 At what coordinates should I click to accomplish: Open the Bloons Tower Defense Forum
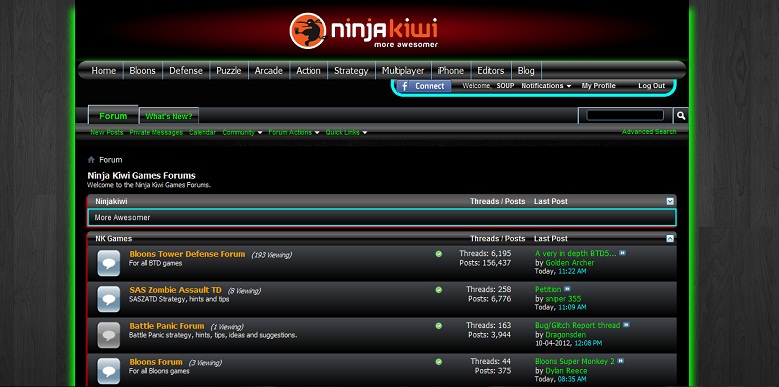tap(187, 254)
